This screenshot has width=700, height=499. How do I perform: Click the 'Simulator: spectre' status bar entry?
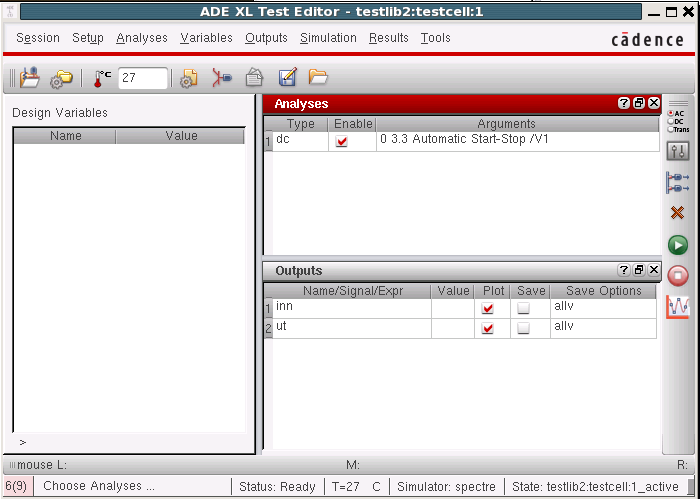(446, 487)
